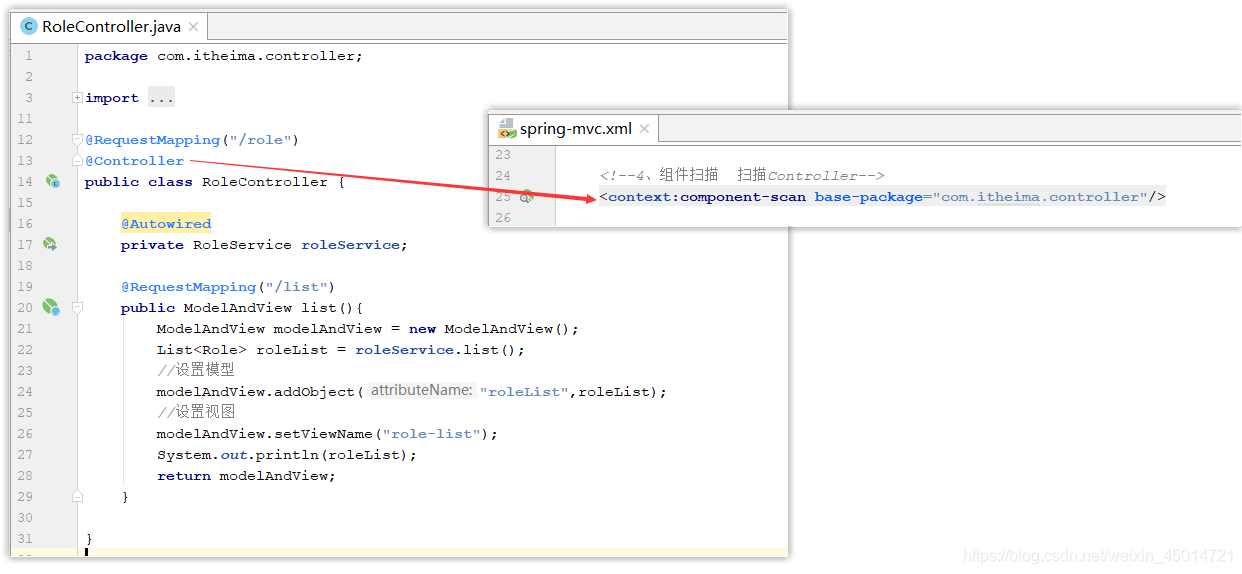The width and height of the screenshot is (1242, 574).
Task: Collapse the list() method fold marker
Action: tap(77, 308)
